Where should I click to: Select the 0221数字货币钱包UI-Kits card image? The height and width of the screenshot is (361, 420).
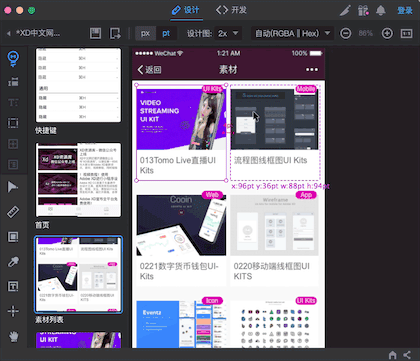181,225
